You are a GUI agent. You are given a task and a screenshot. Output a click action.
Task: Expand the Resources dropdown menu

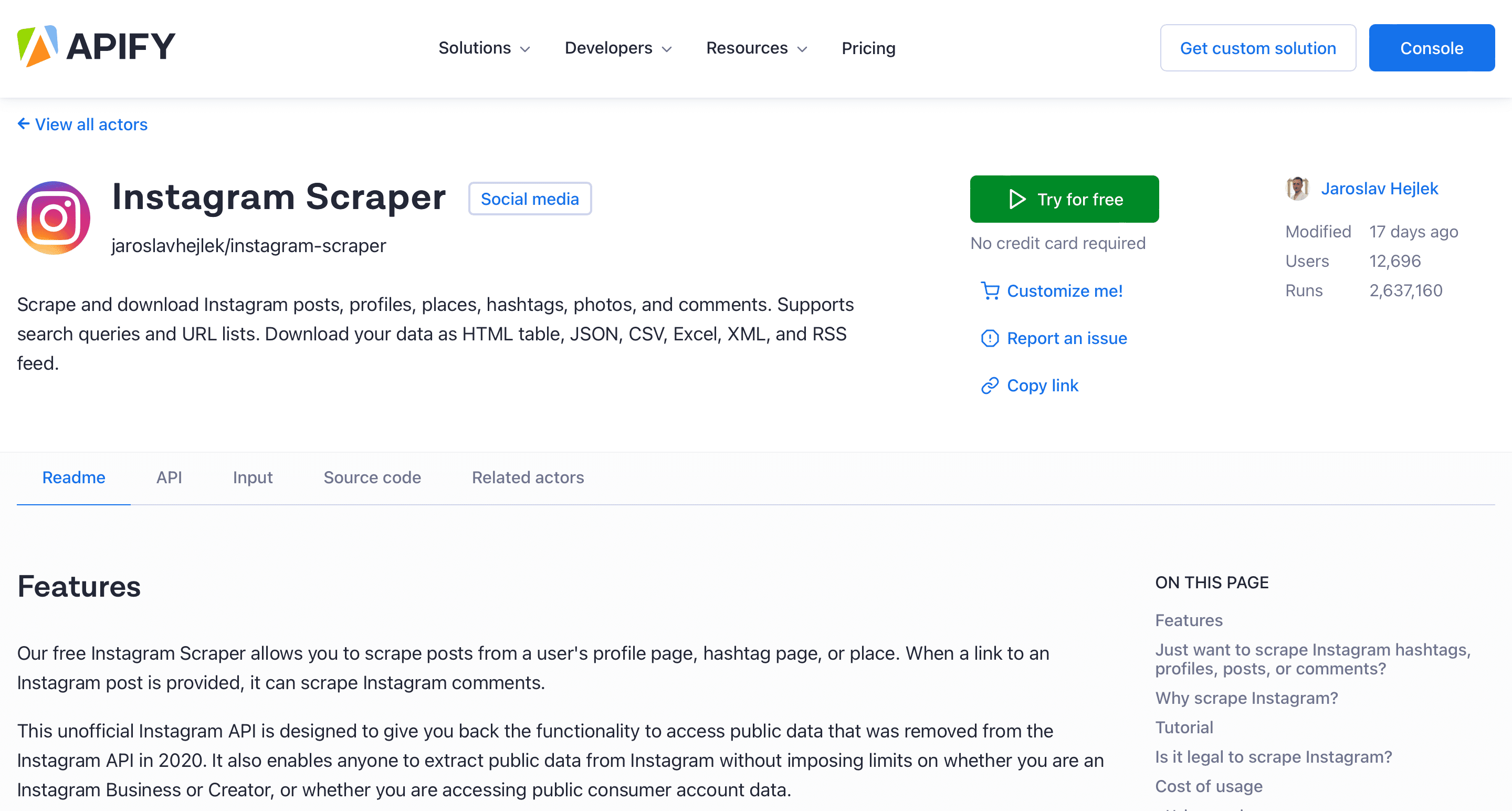tap(756, 48)
